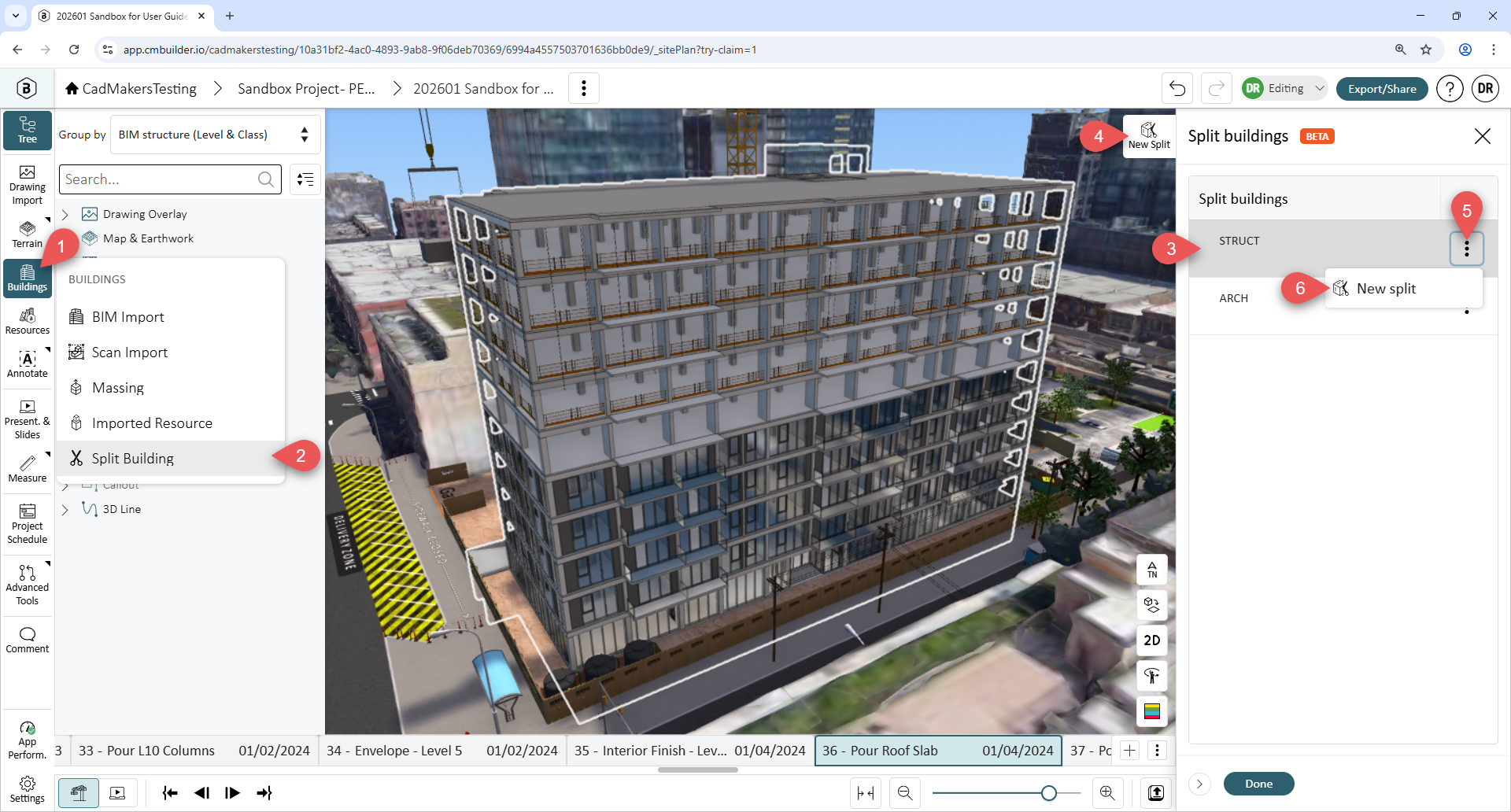The height and width of the screenshot is (812, 1511).
Task: Select Massing from Buildings menu
Action: click(171, 387)
